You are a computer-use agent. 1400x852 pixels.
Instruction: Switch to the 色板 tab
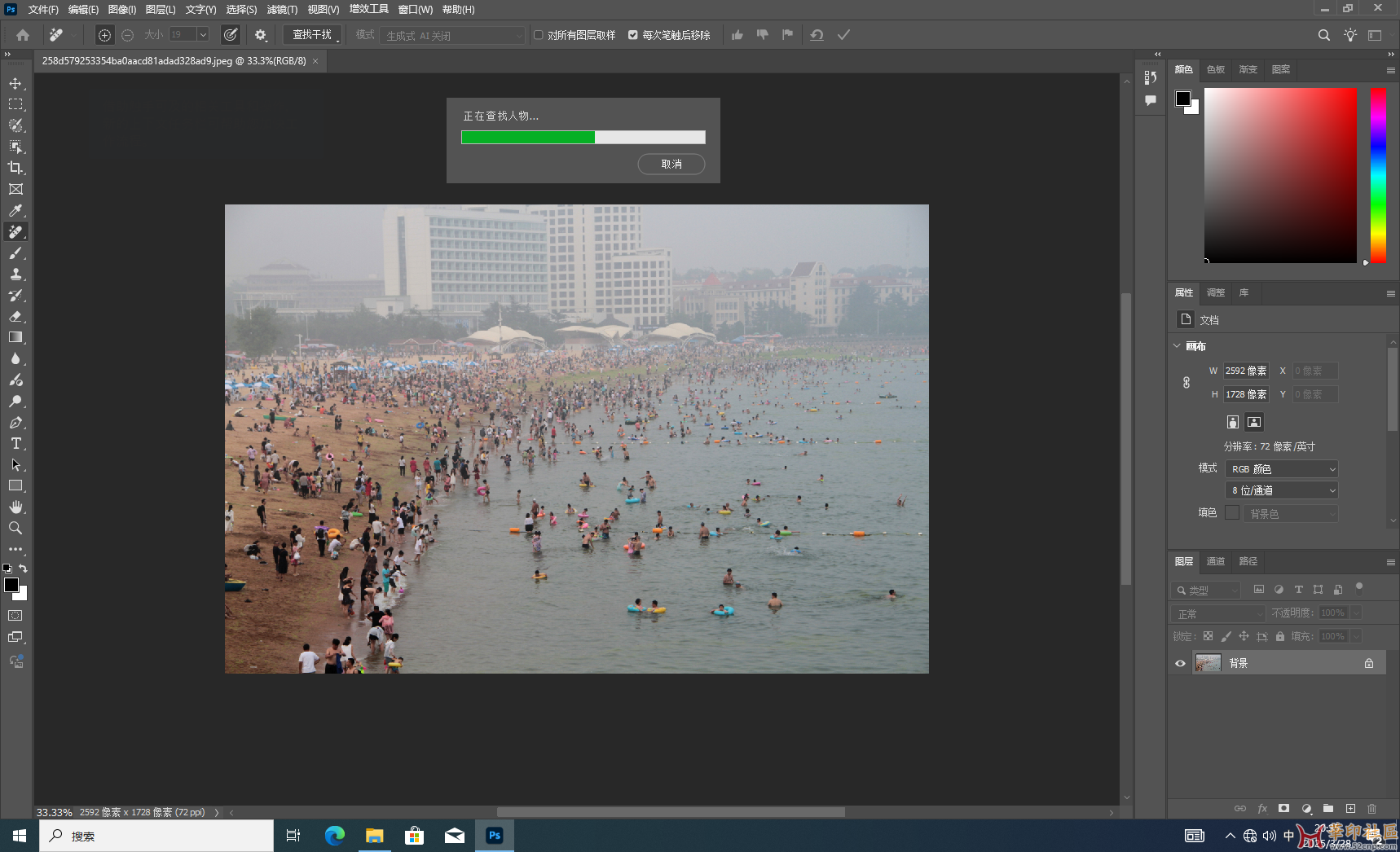click(1216, 69)
